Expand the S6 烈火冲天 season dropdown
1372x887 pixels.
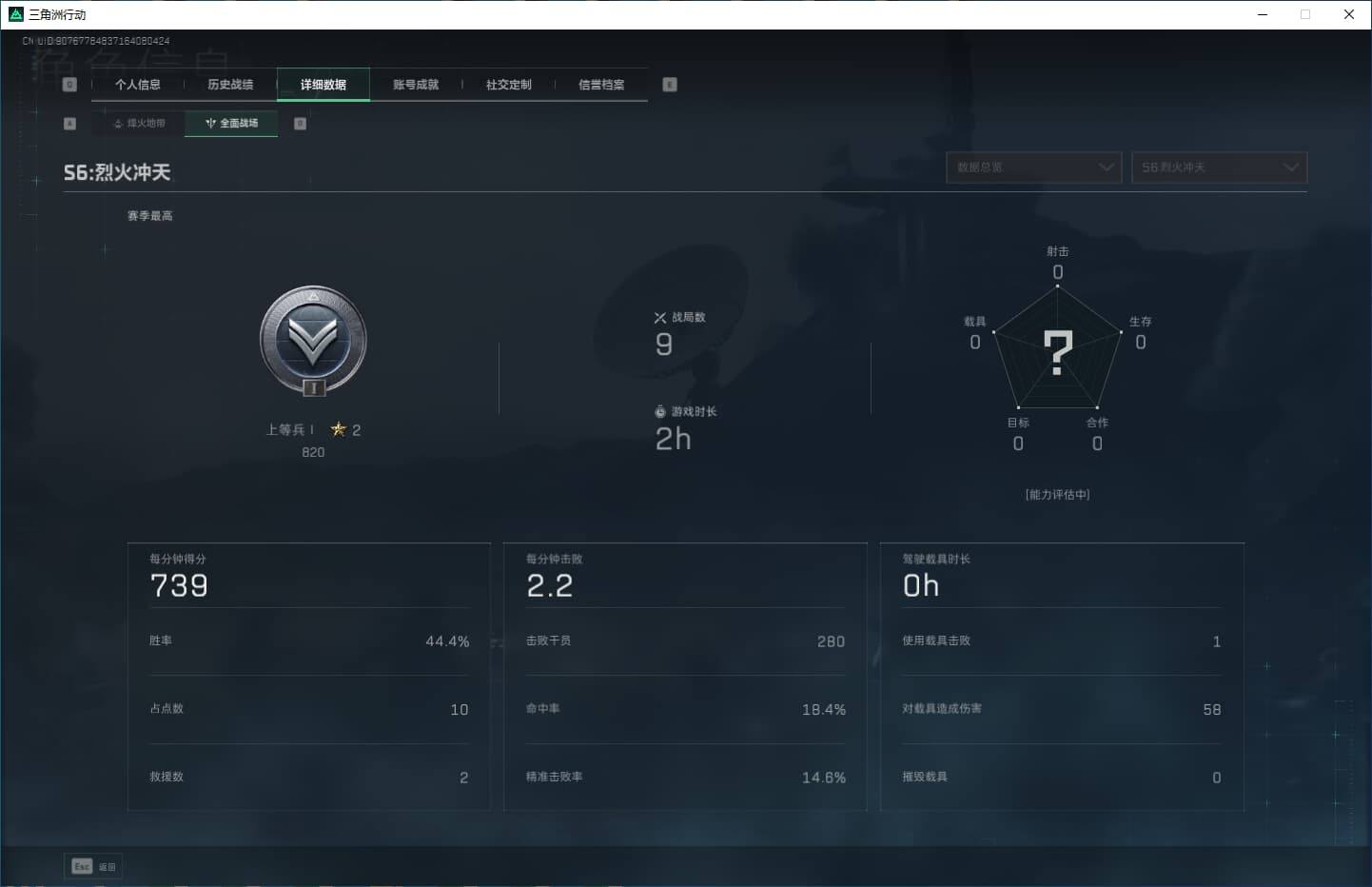pyautogui.click(x=1219, y=168)
